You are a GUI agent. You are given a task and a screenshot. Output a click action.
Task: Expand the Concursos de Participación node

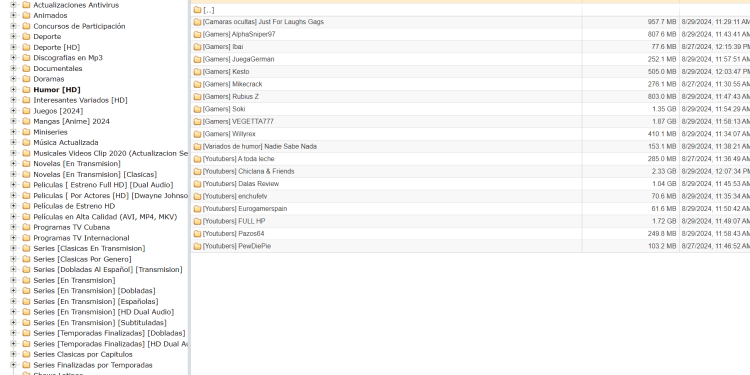[x=13, y=26]
